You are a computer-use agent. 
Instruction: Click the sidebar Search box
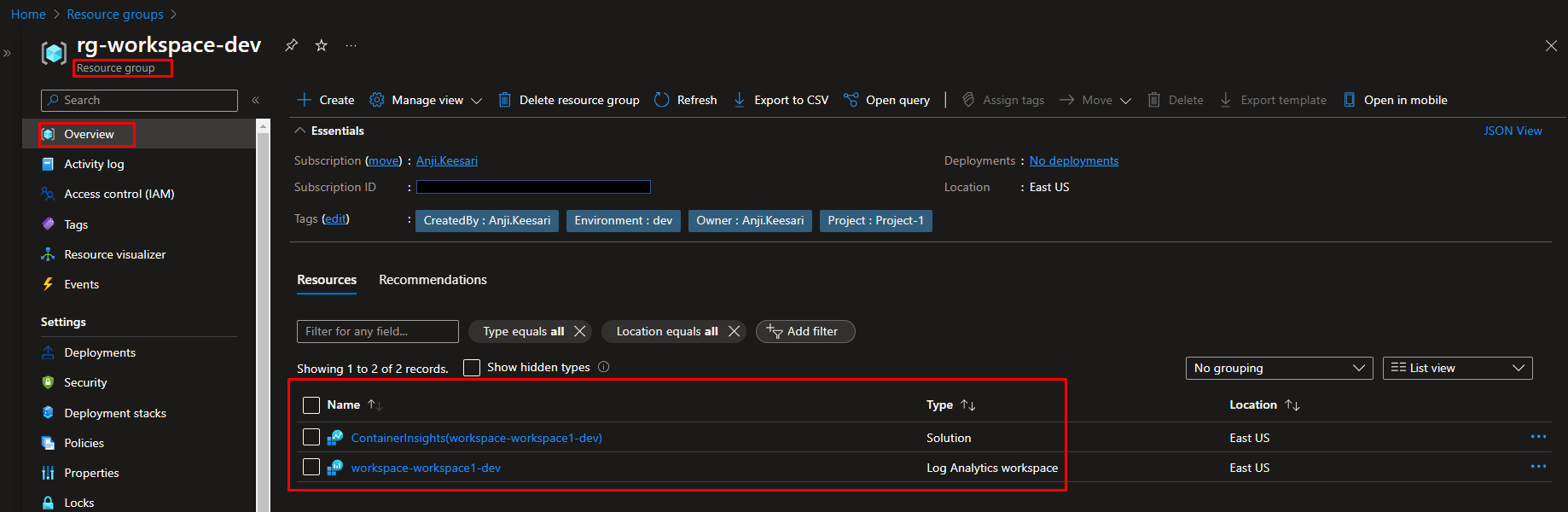[139, 100]
